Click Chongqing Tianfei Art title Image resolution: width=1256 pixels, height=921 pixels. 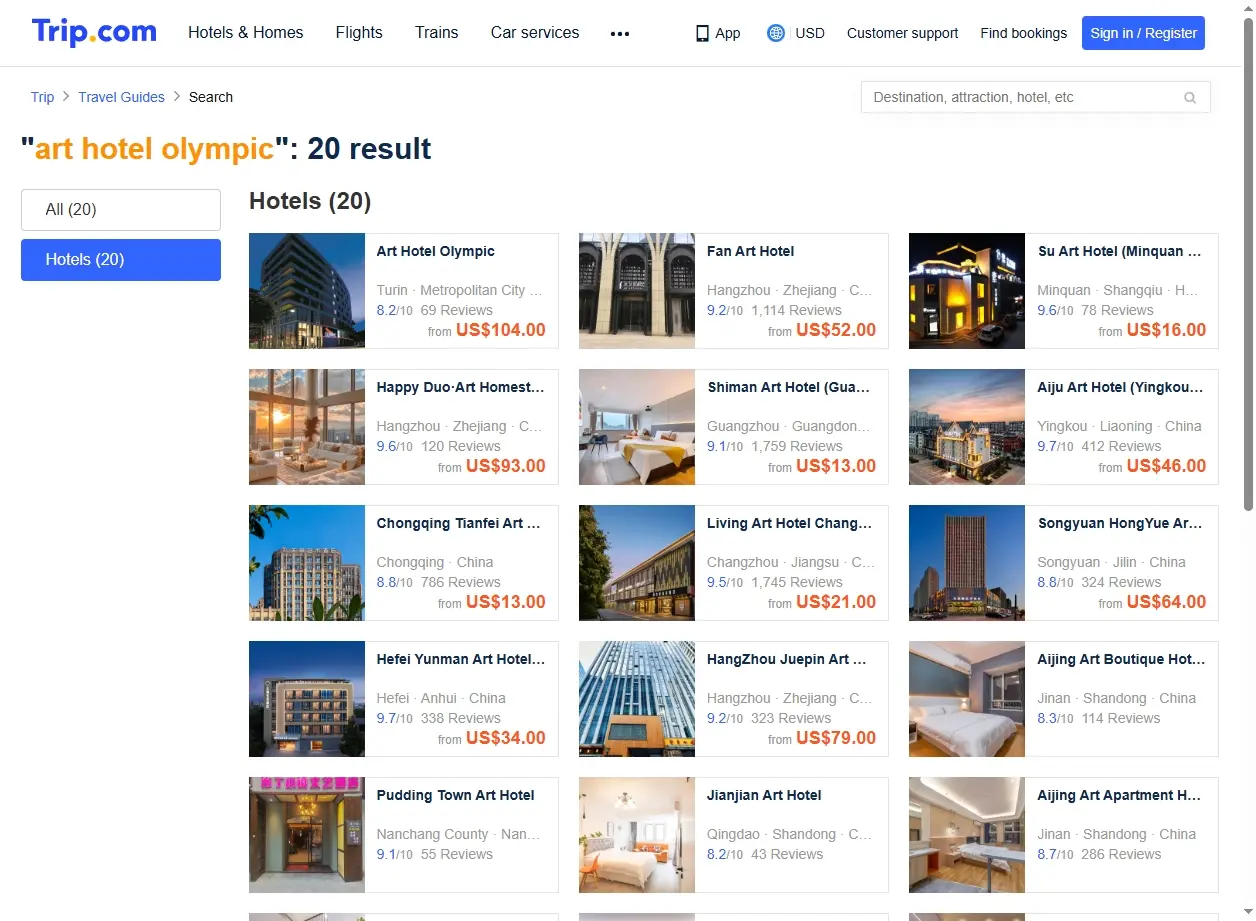[x=458, y=523]
